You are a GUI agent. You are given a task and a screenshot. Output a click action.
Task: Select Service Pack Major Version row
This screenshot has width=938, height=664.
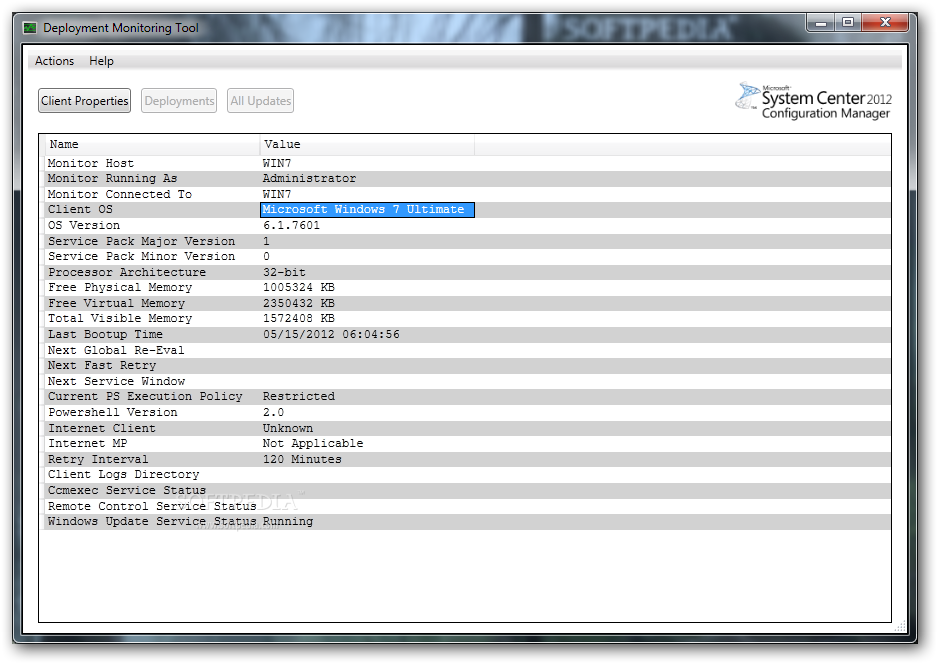468,241
